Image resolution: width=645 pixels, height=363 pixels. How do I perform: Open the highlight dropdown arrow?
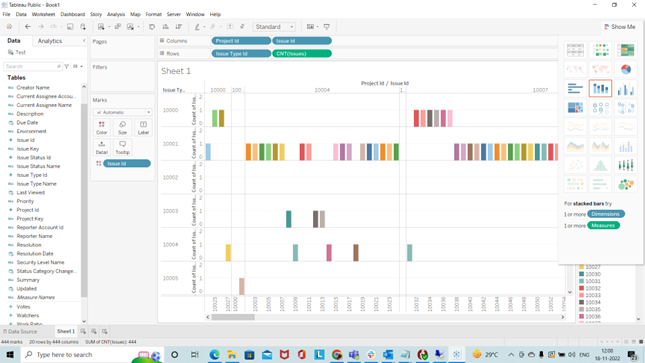click(204, 27)
